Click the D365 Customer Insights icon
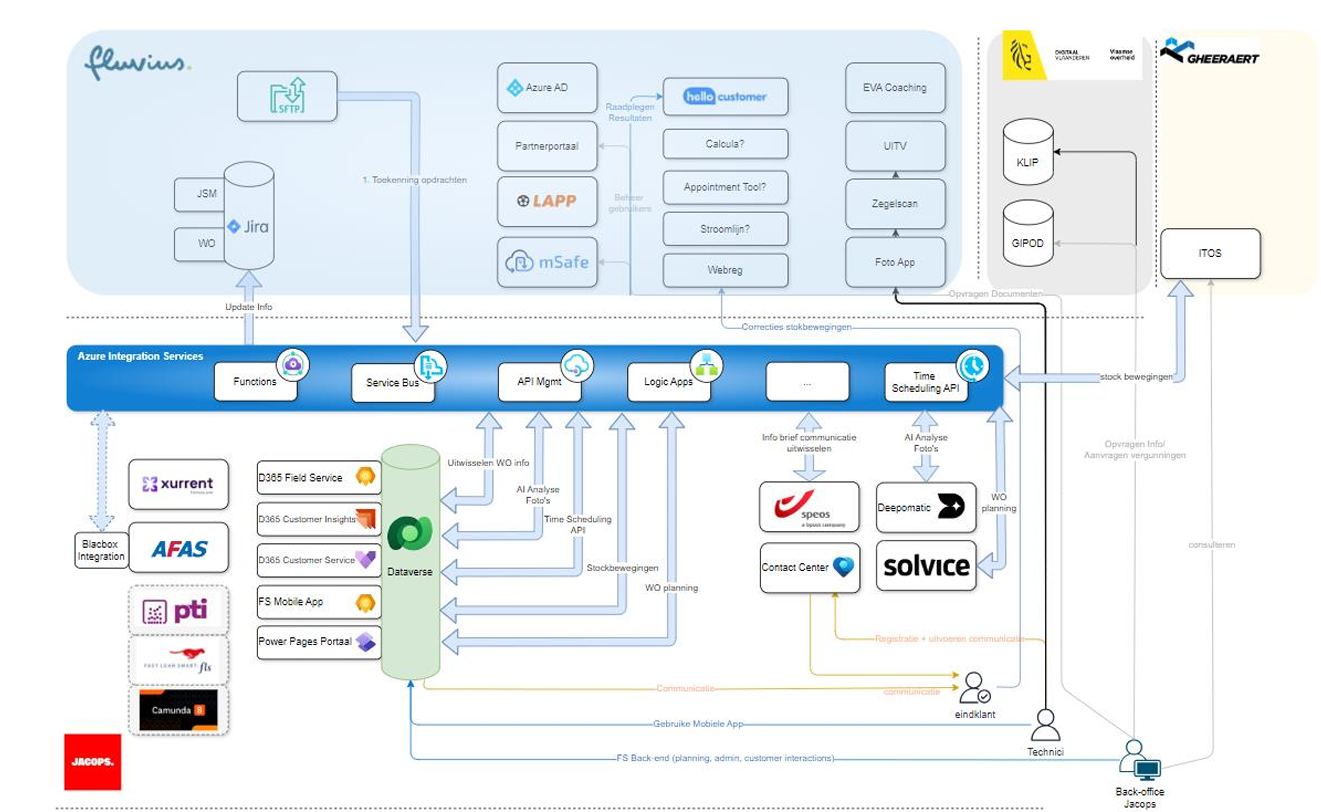This screenshot has width=1321, height=812. click(366, 518)
